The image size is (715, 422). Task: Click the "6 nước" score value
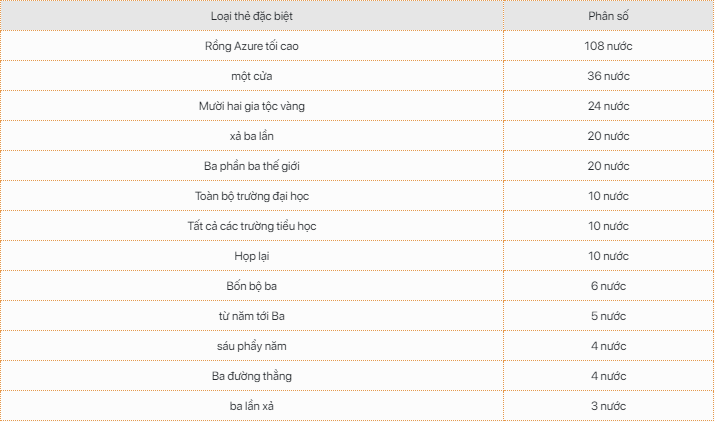608,286
